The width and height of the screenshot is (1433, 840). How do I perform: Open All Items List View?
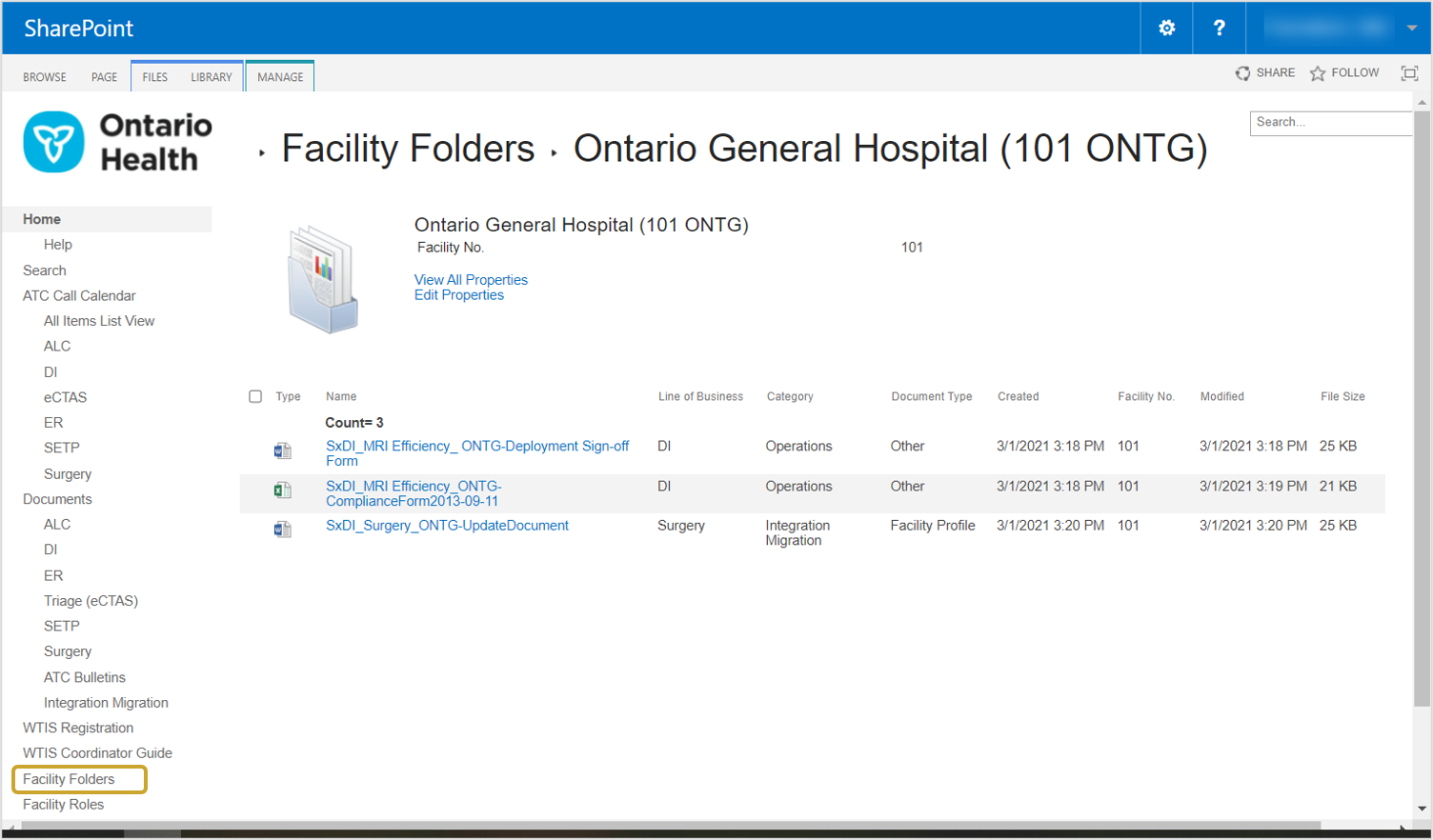[99, 321]
